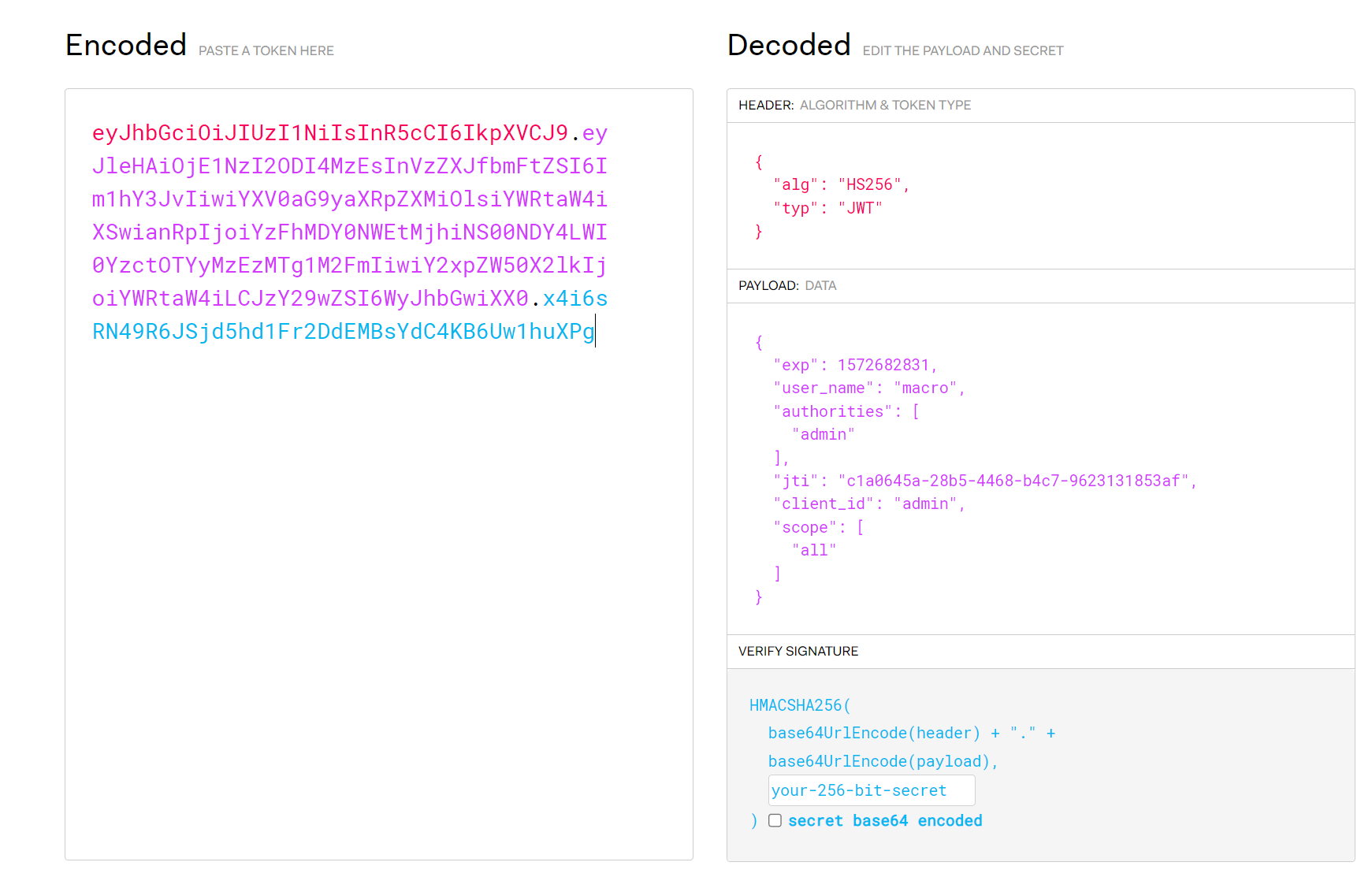Click the blue signature segment of encoded token
The width and height of the screenshot is (1372, 877).
pyautogui.click(x=343, y=332)
